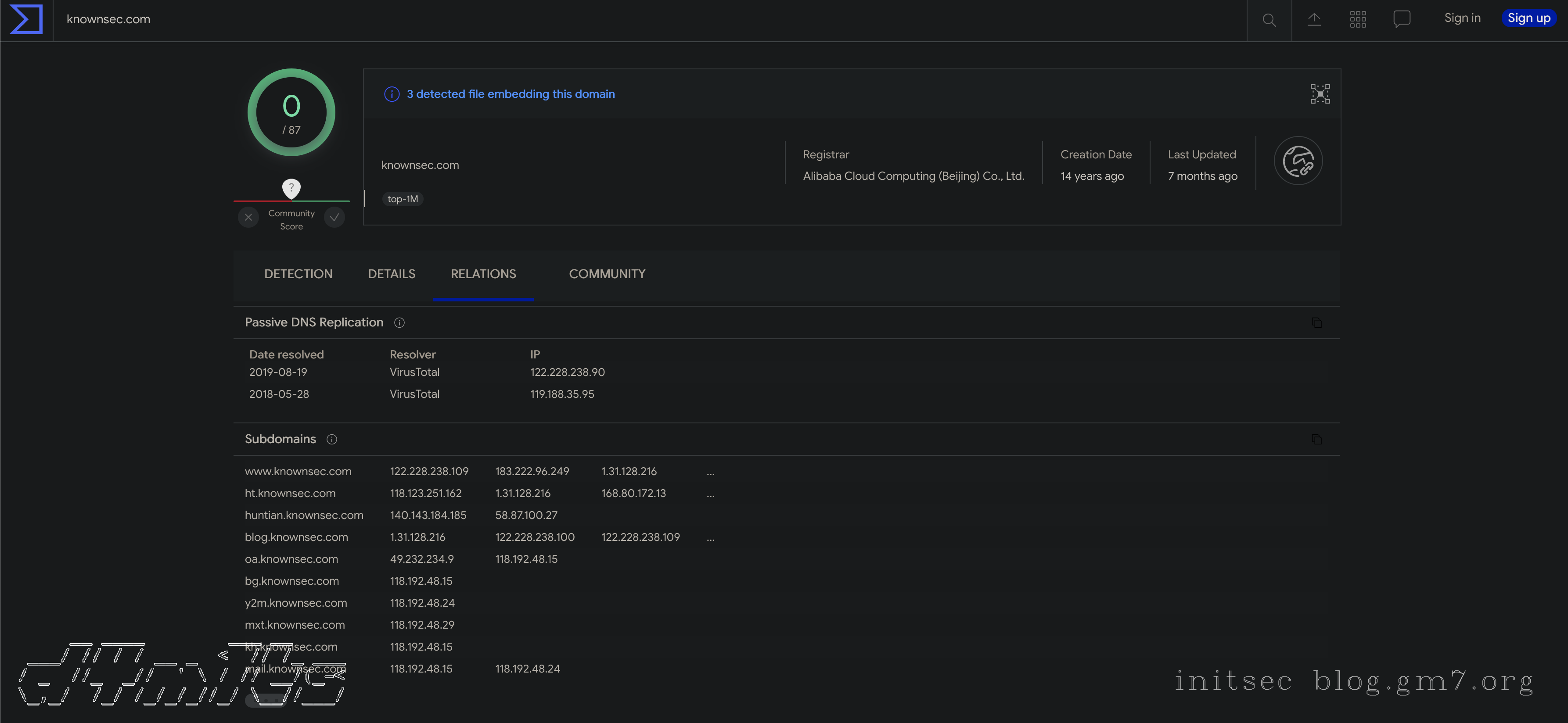Expand more IPs for www.knownsec.com
The image size is (1568, 723).
[710, 472]
